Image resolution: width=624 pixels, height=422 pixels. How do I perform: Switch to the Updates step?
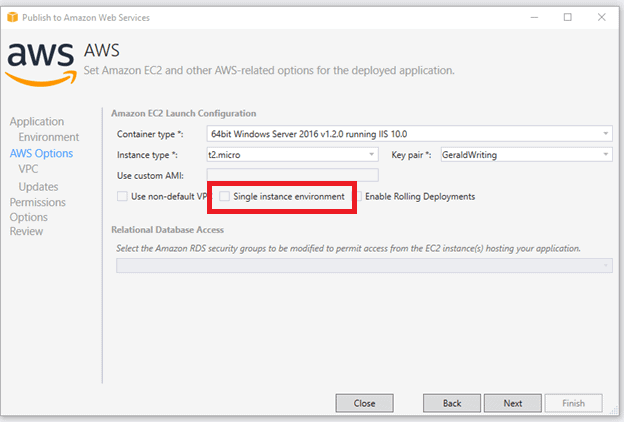coord(38,186)
